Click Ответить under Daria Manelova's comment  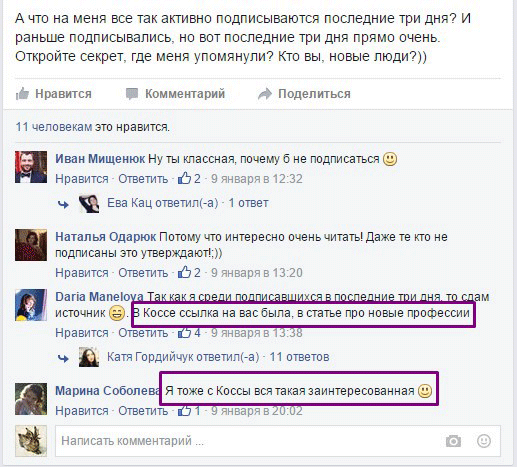(143, 333)
